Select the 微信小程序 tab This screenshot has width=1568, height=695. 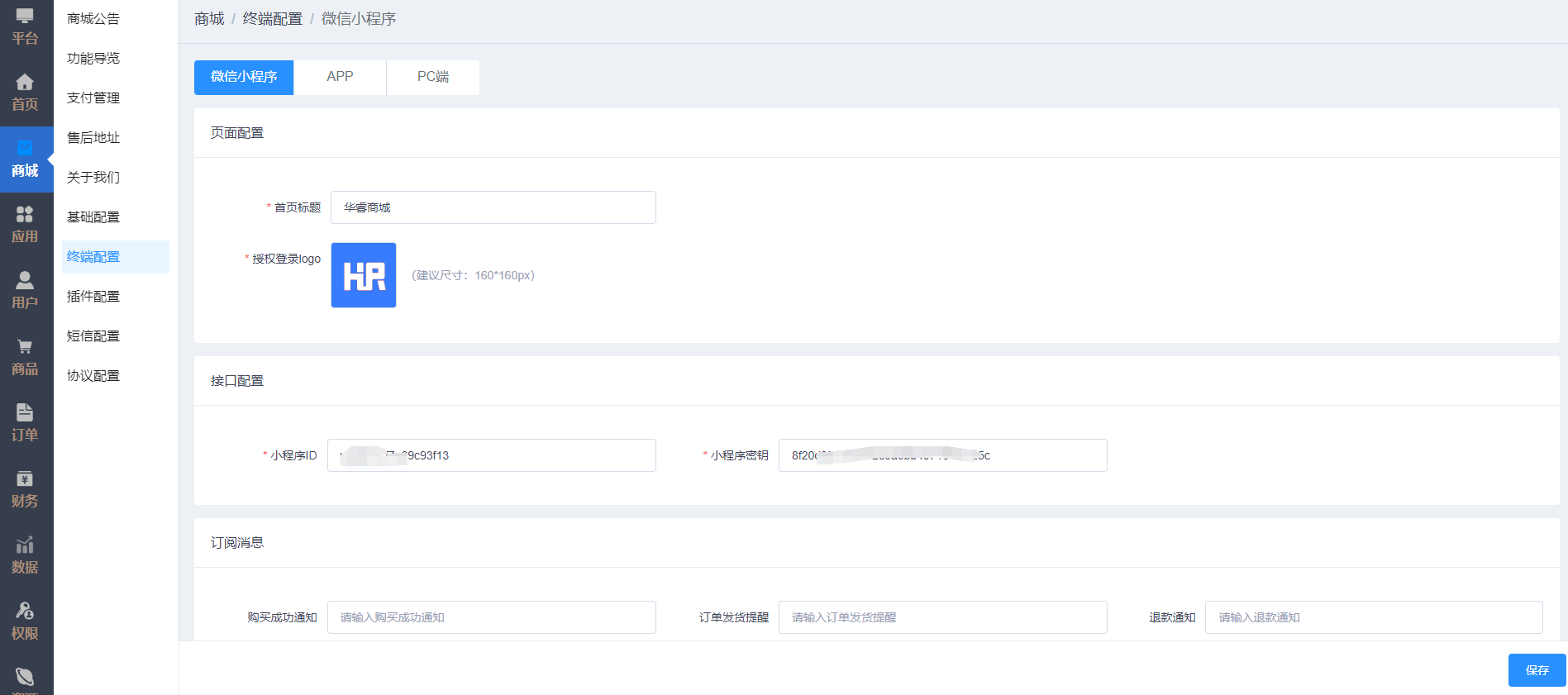(244, 77)
